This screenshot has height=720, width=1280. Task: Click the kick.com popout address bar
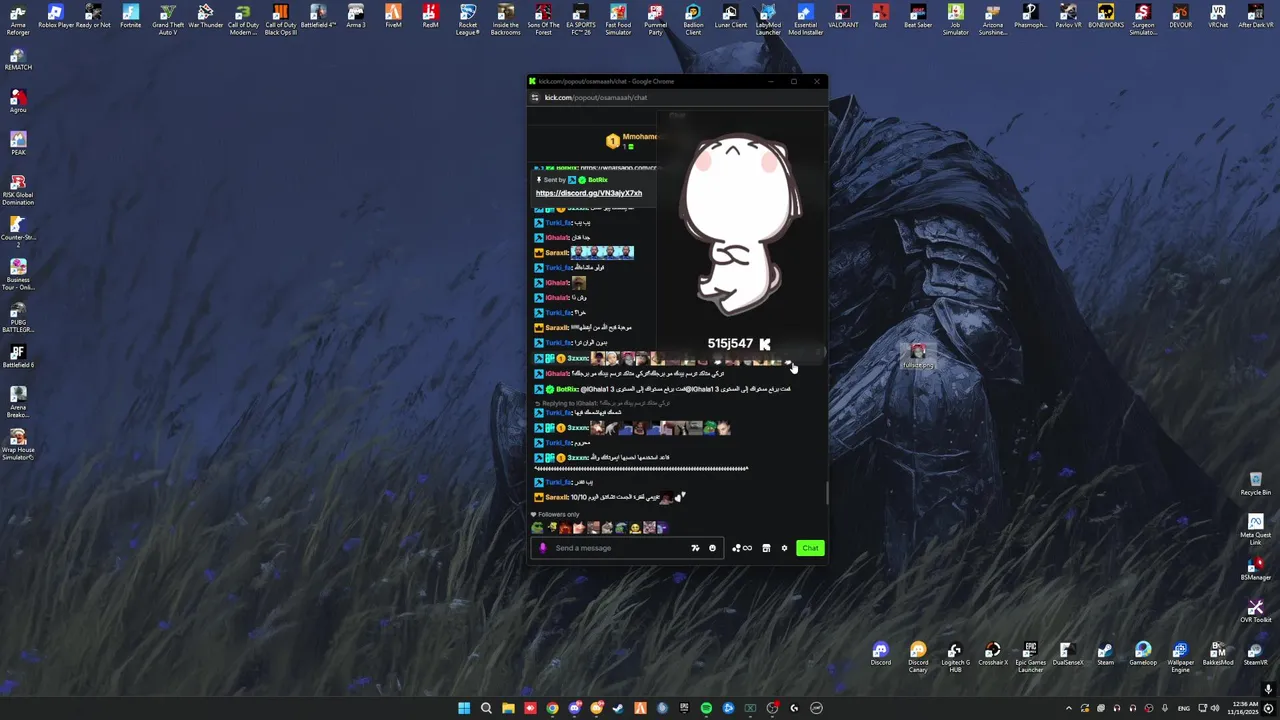pyautogui.click(x=596, y=97)
